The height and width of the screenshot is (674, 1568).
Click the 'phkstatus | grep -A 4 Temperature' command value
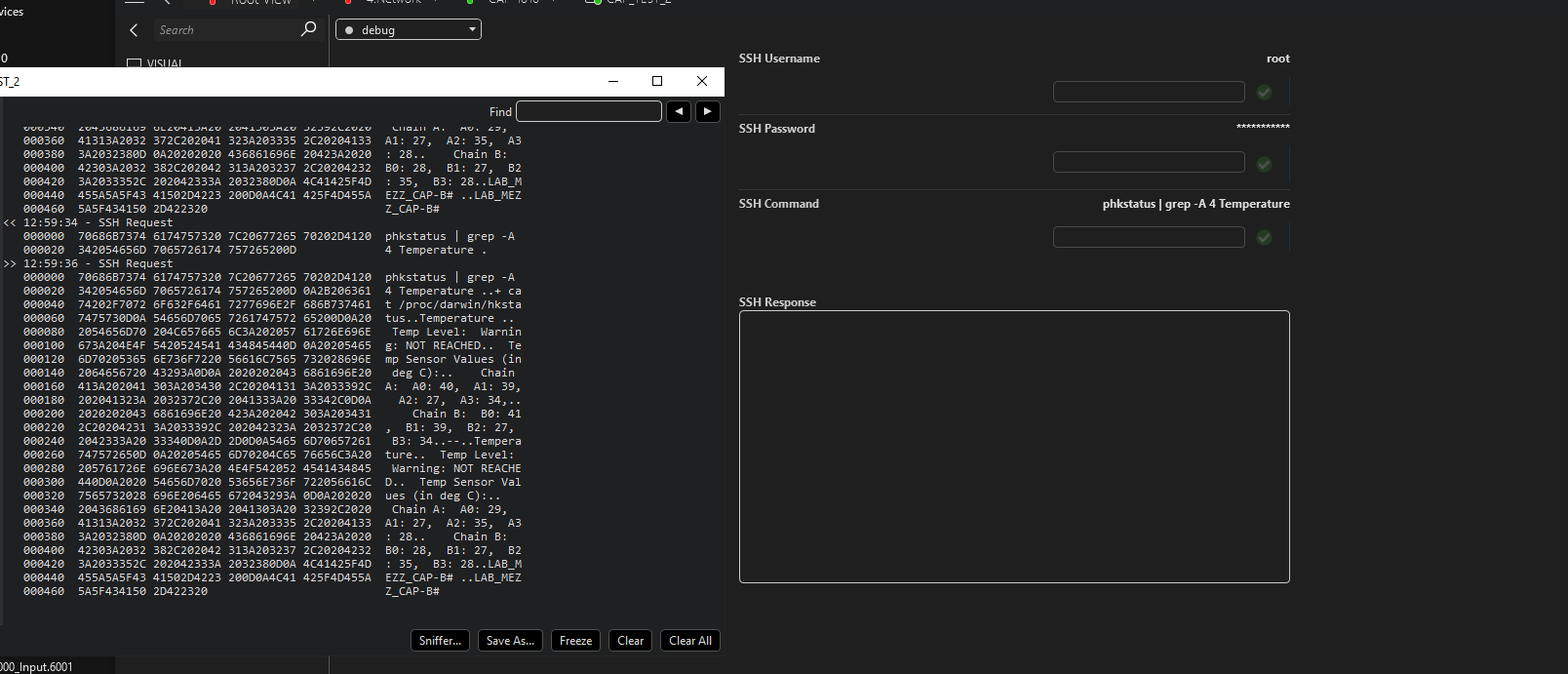[x=1196, y=204]
